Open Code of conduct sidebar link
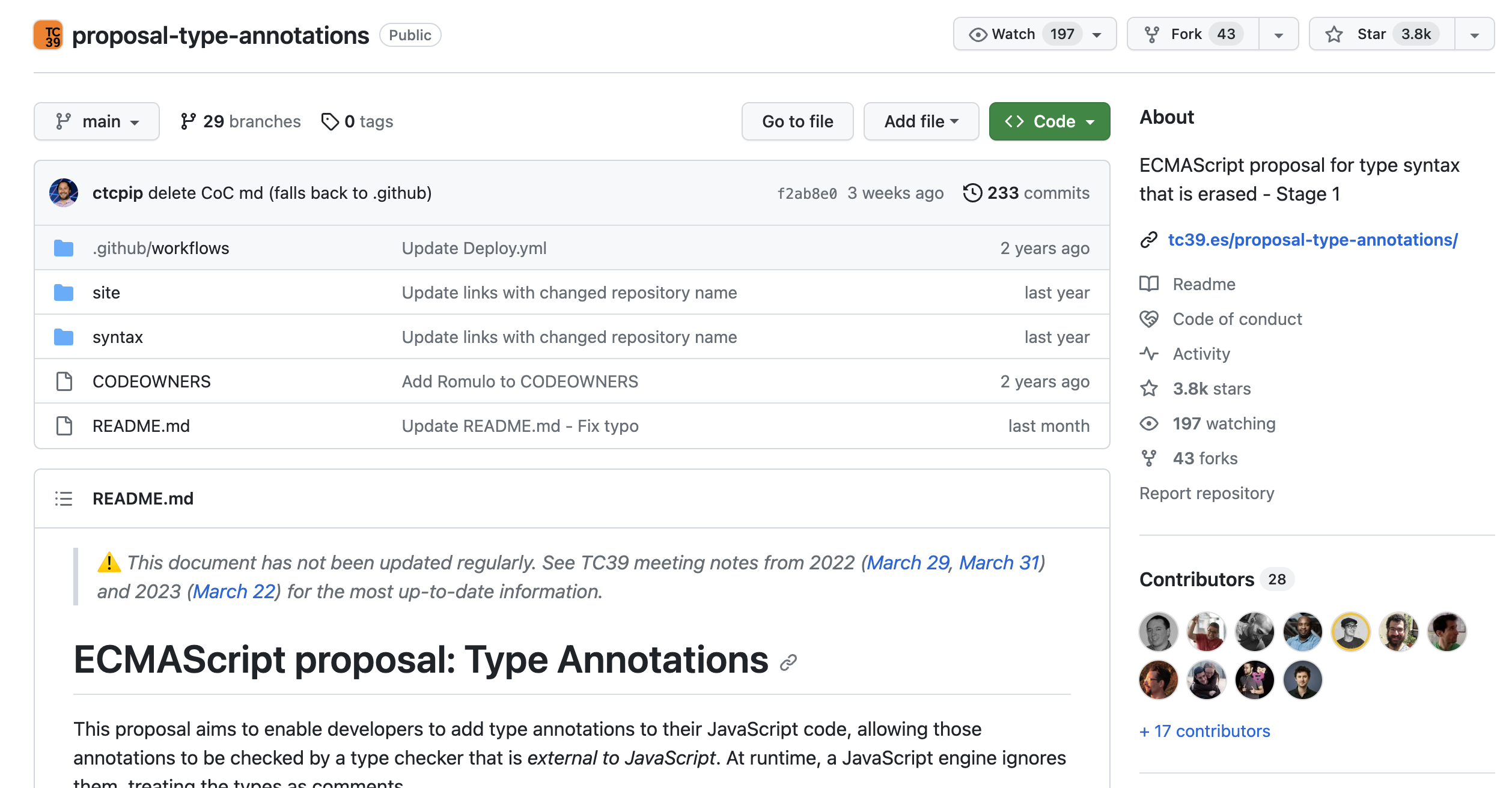 click(x=1237, y=319)
